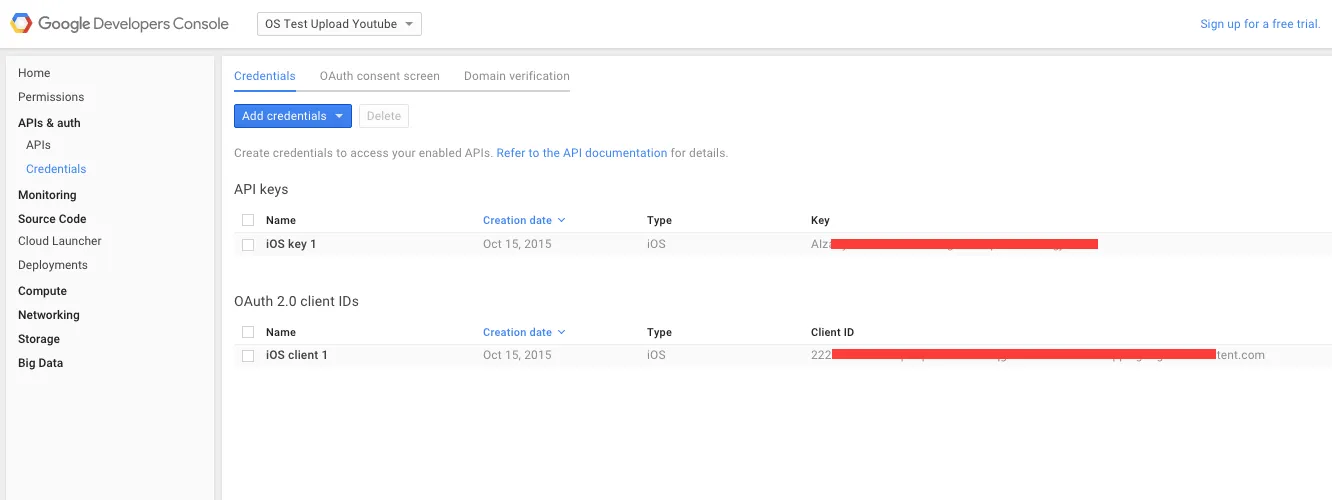Image resolution: width=1332 pixels, height=500 pixels.
Task: Select the iOS client 1 checkbox
Action: coord(248,355)
